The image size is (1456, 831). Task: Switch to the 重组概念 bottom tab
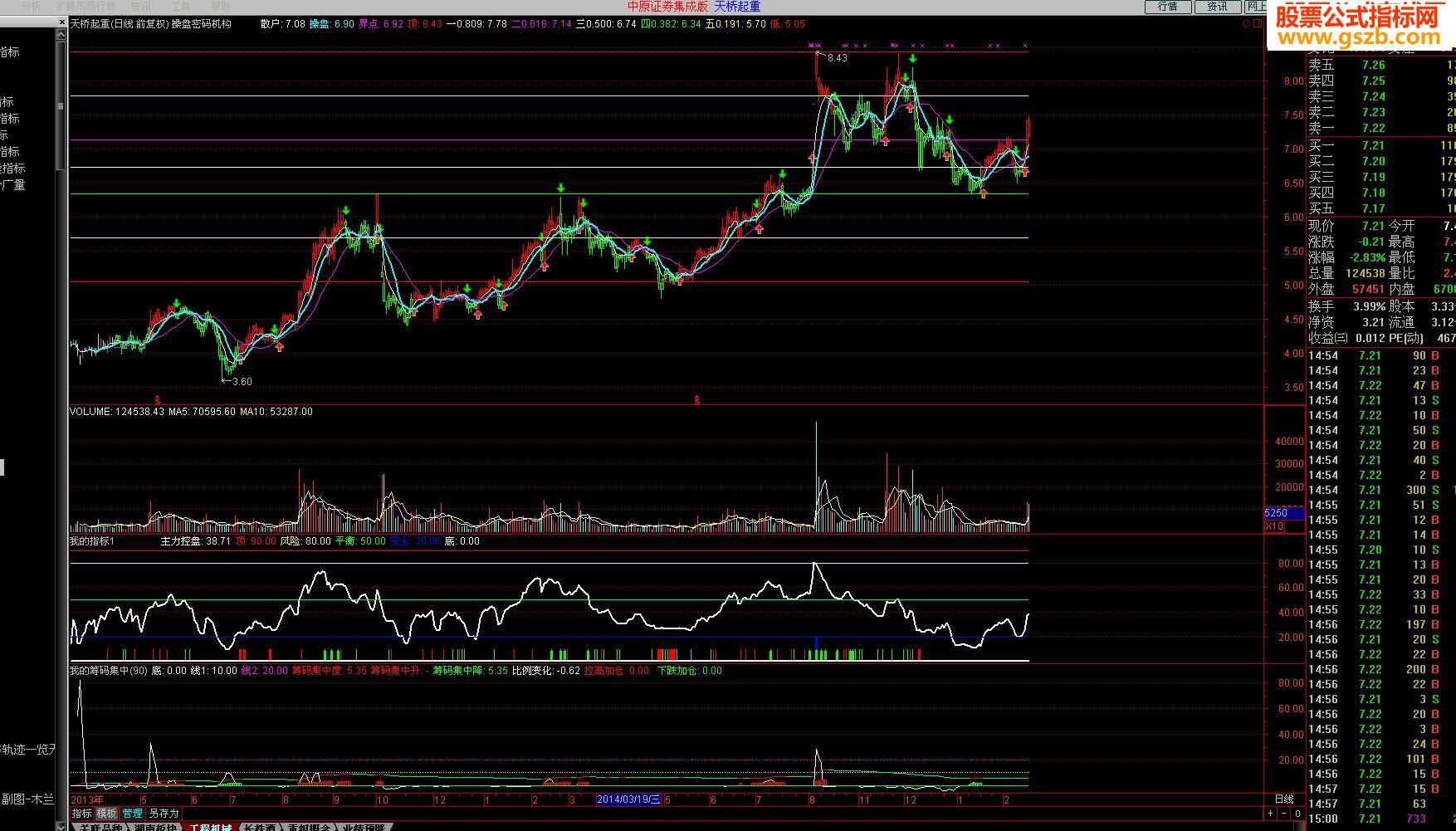click(309, 827)
